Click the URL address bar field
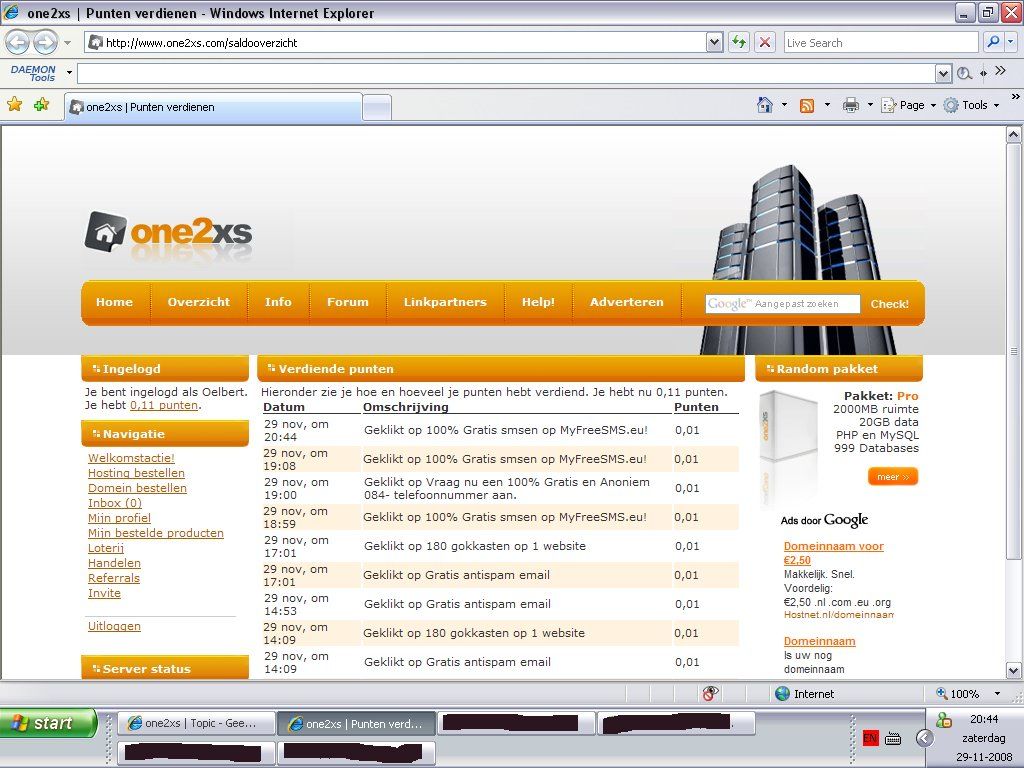 coord(396,42)
